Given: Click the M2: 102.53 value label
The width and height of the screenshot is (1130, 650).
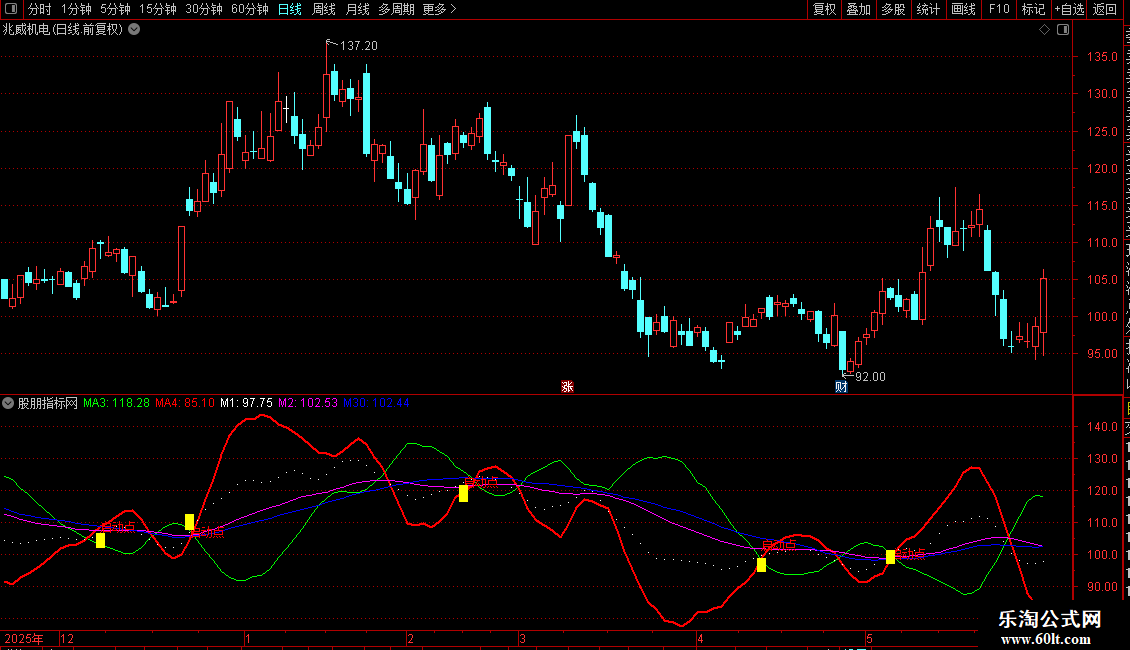Looking at the screenshot, I should coord(308,403).
